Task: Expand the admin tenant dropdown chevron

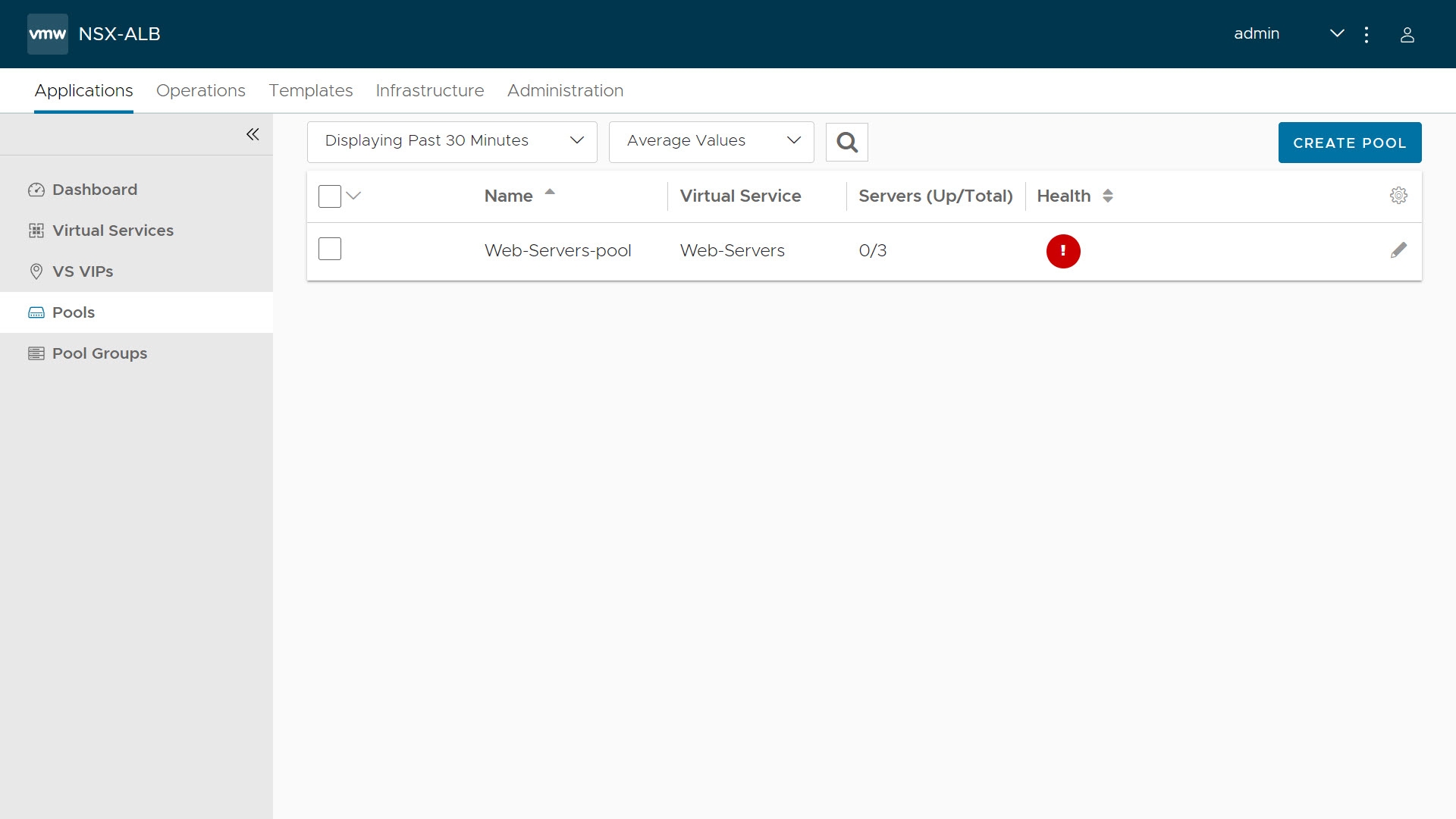Action: 1337,33
